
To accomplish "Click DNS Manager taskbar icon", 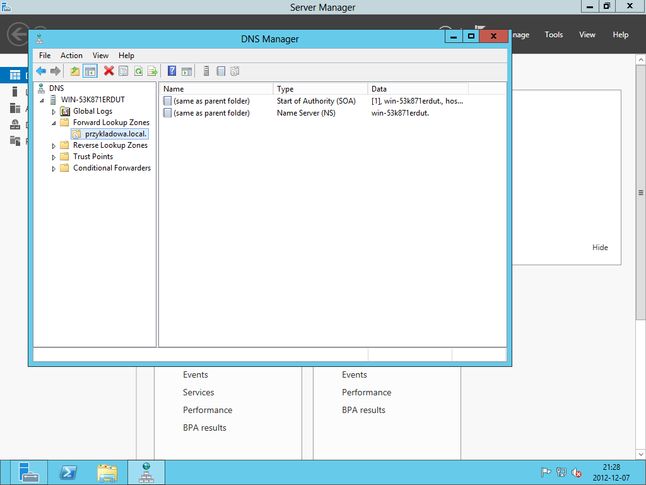I will coord(146,472).
